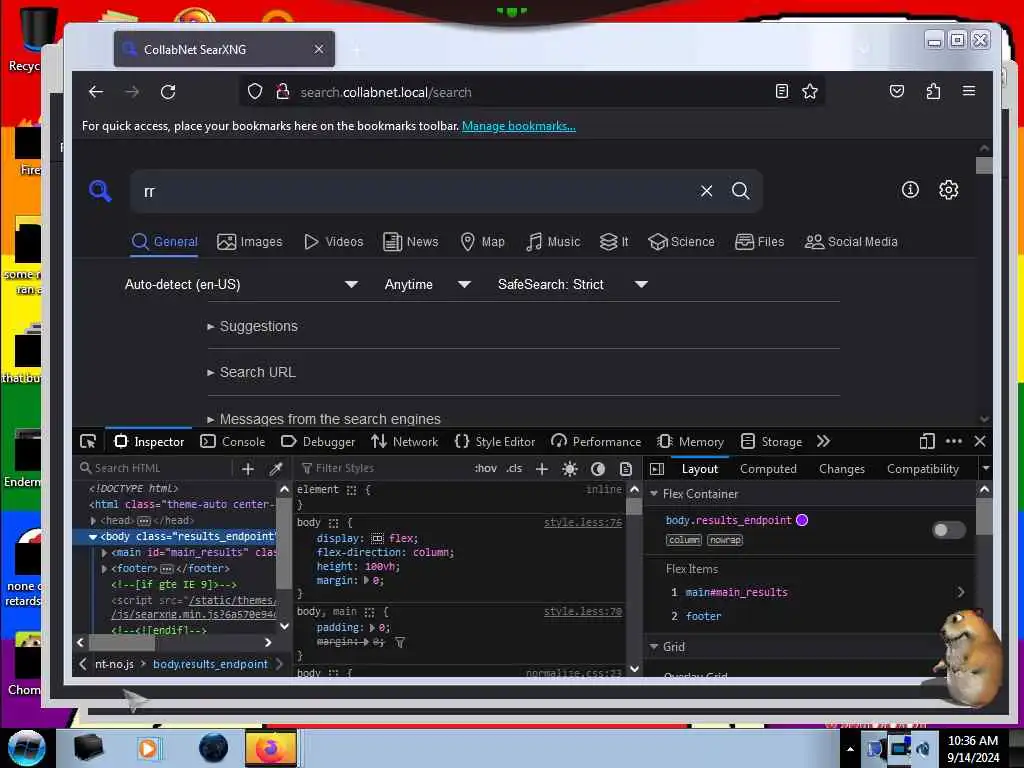Collapse the Grid section

tap(654, 647)
